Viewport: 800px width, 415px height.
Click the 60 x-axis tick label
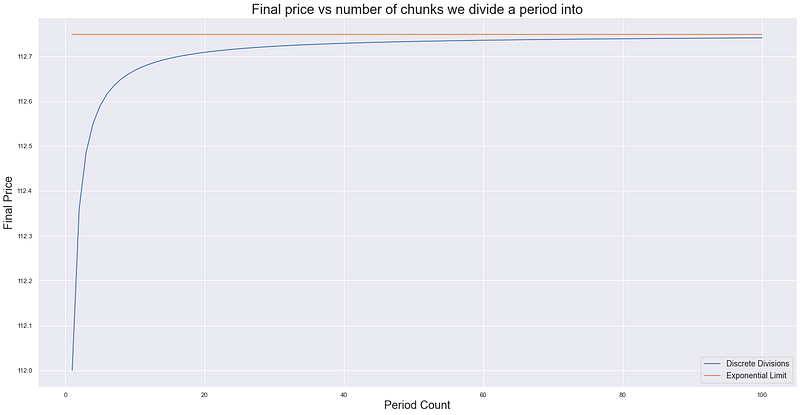[483, 392]
